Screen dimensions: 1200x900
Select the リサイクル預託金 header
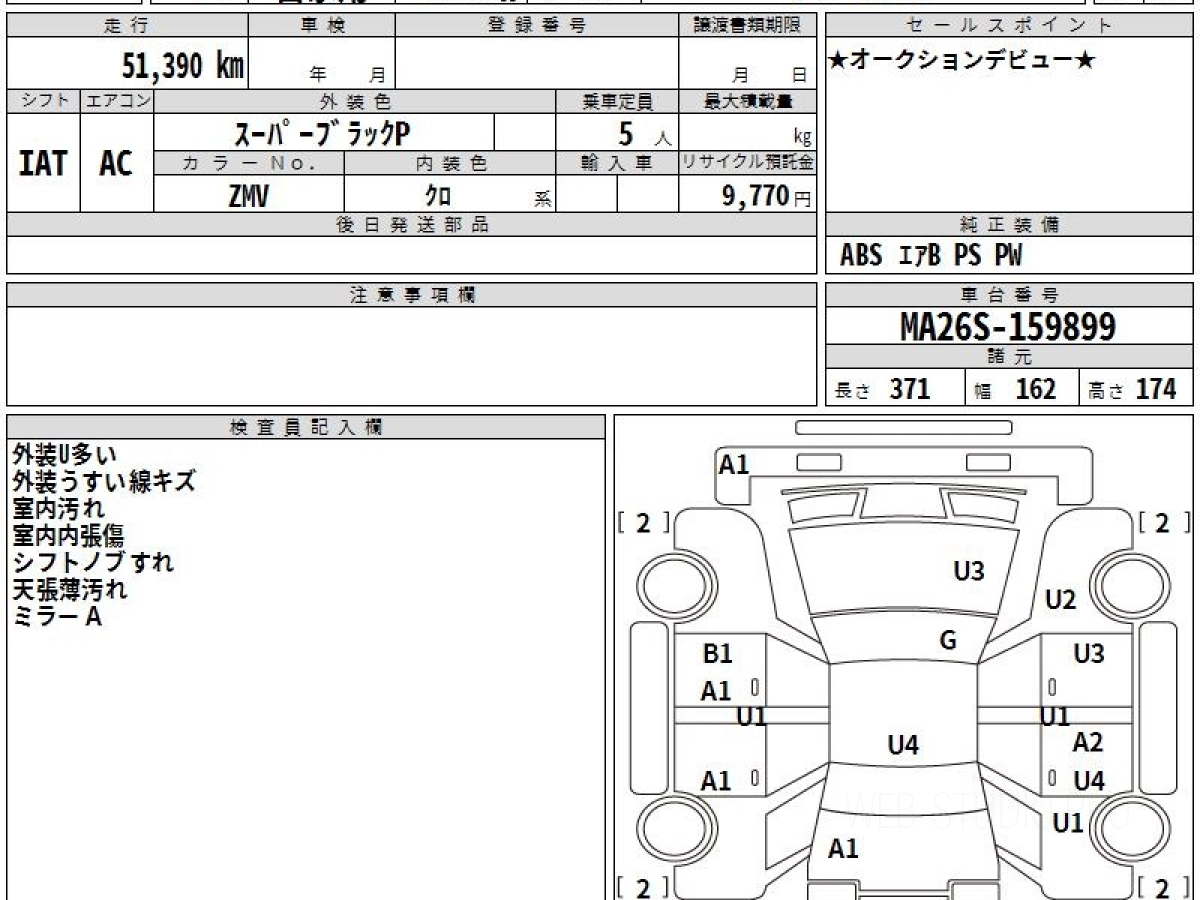747,164
